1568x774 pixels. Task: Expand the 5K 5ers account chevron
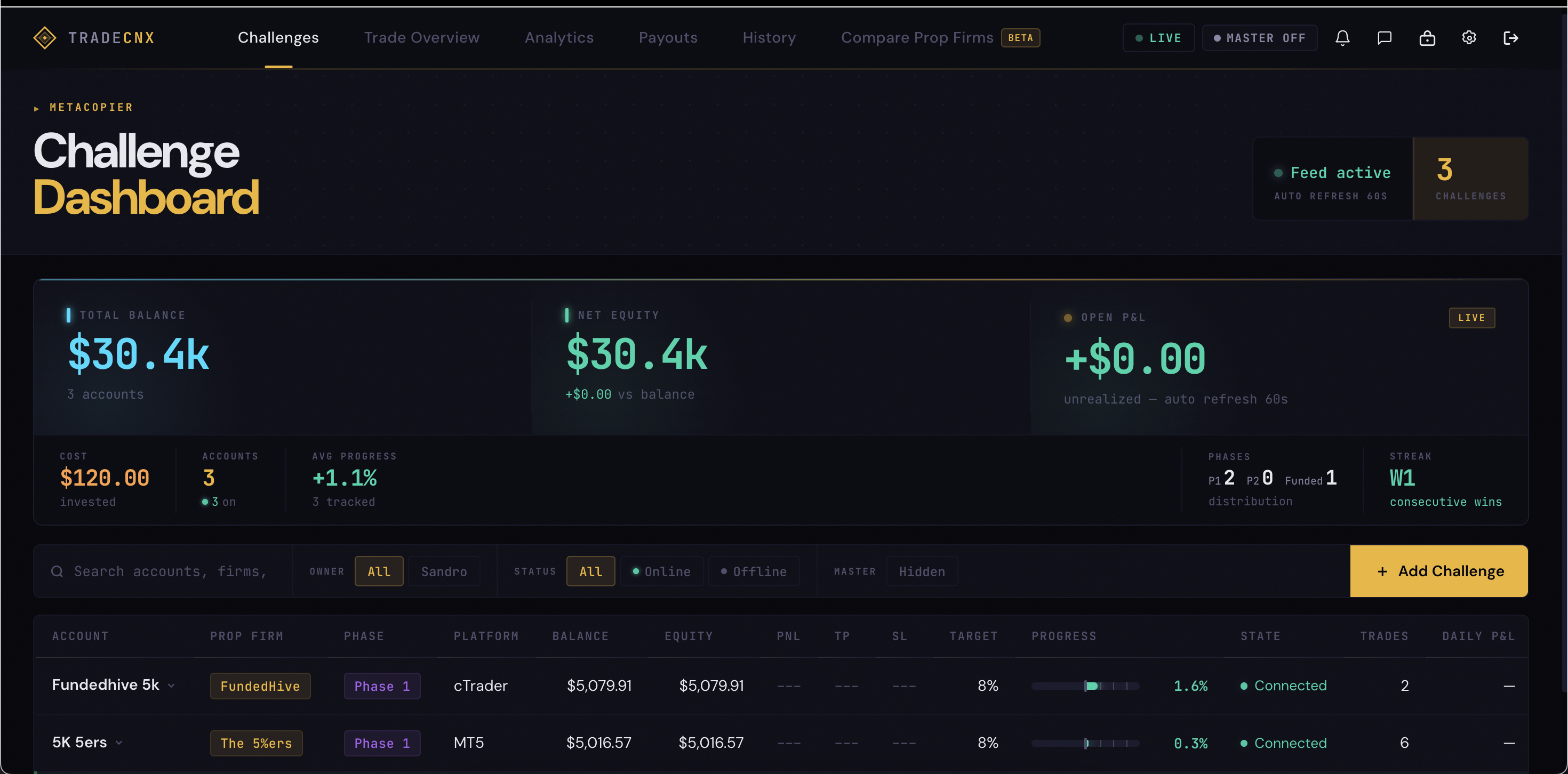pos(119,743)
